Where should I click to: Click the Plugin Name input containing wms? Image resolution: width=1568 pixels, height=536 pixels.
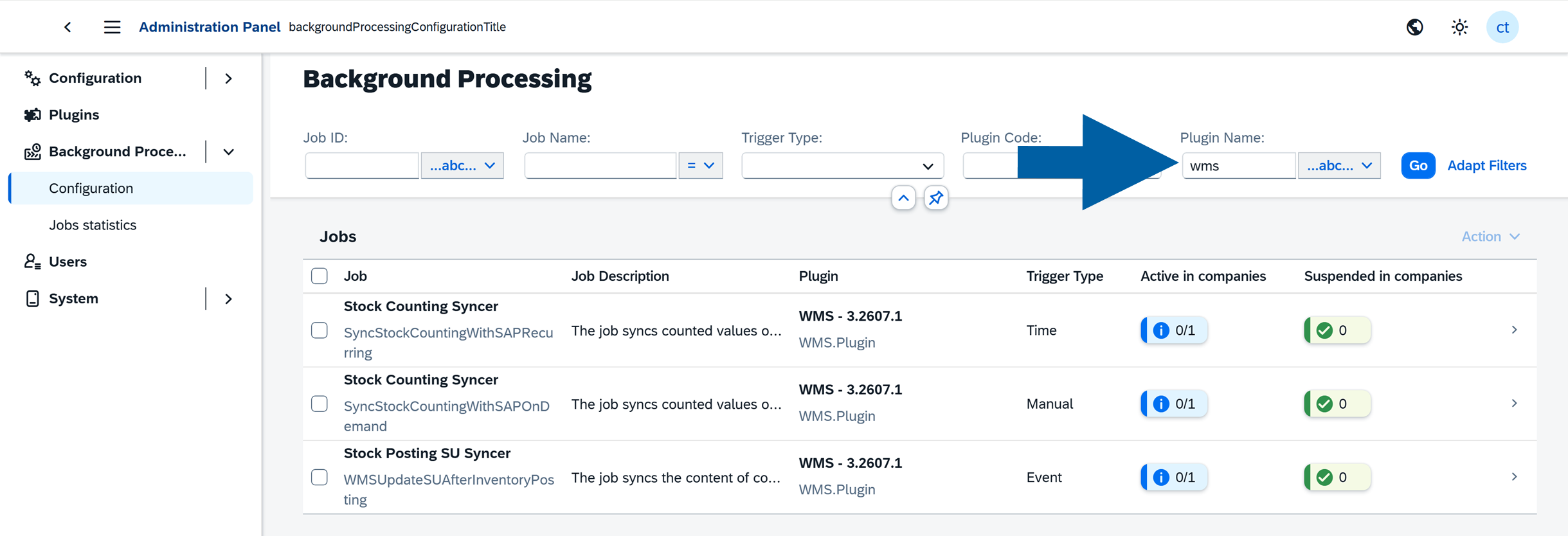click(1238, 166)
